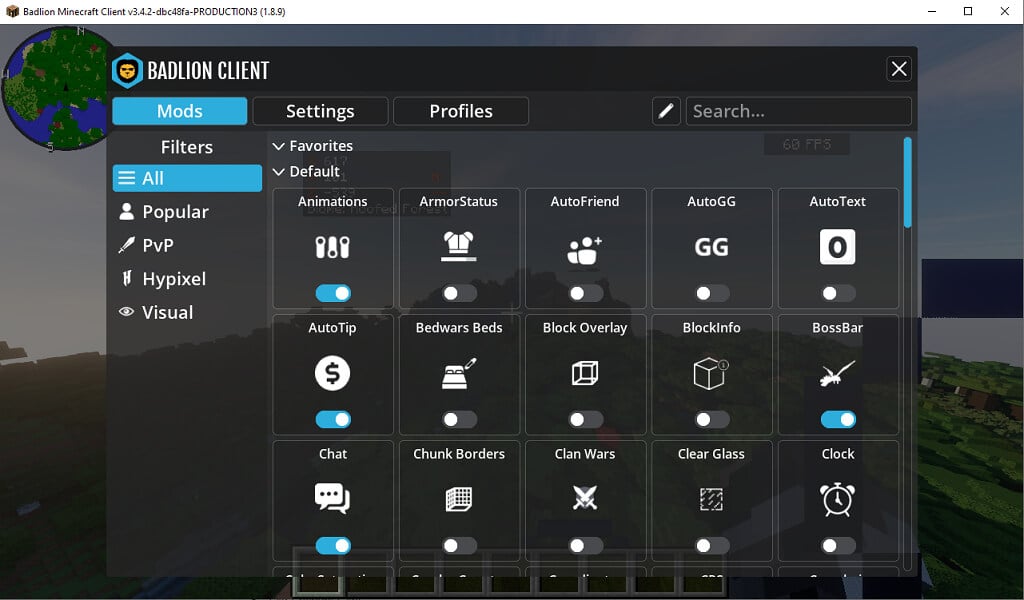
Task: Select the Popular filter
Action: [x=187, y=212]
